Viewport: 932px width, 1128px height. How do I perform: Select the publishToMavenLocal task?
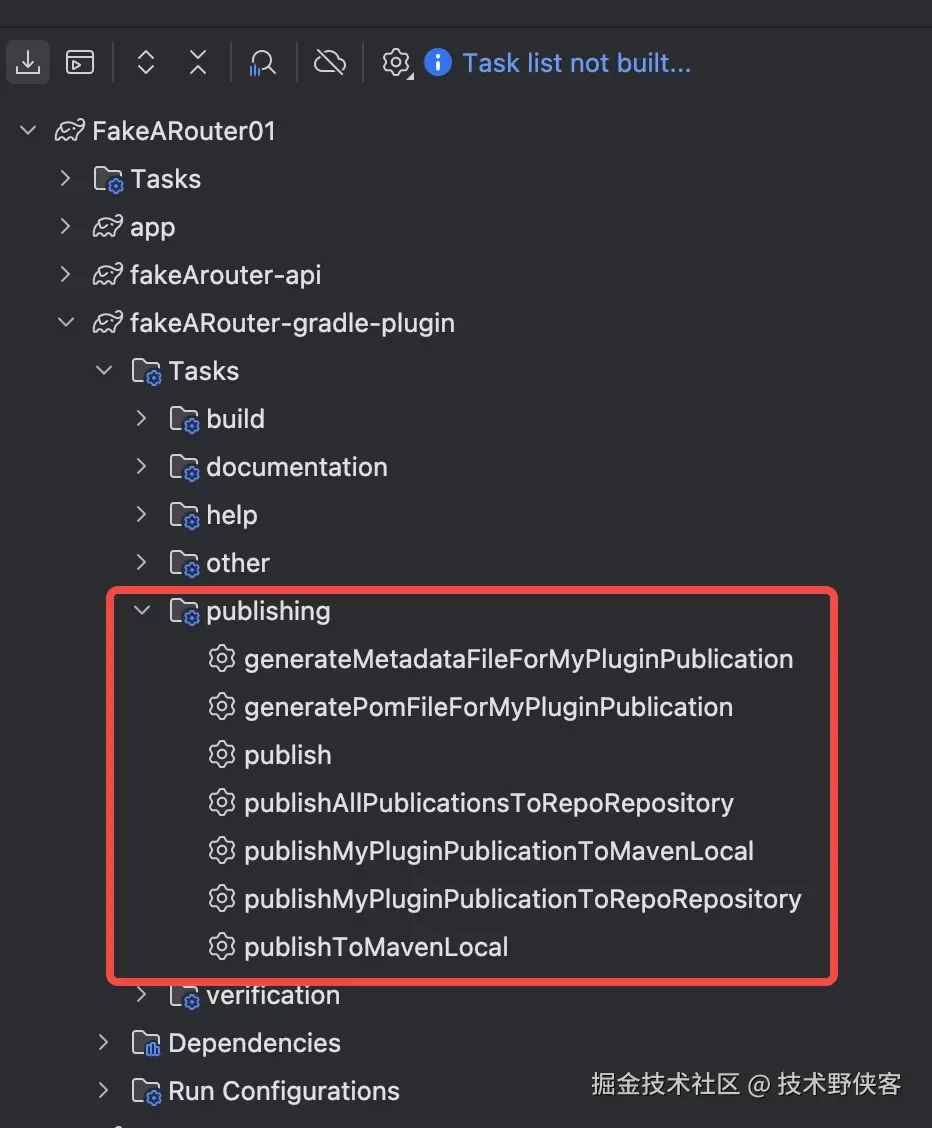tap(376, 947)
